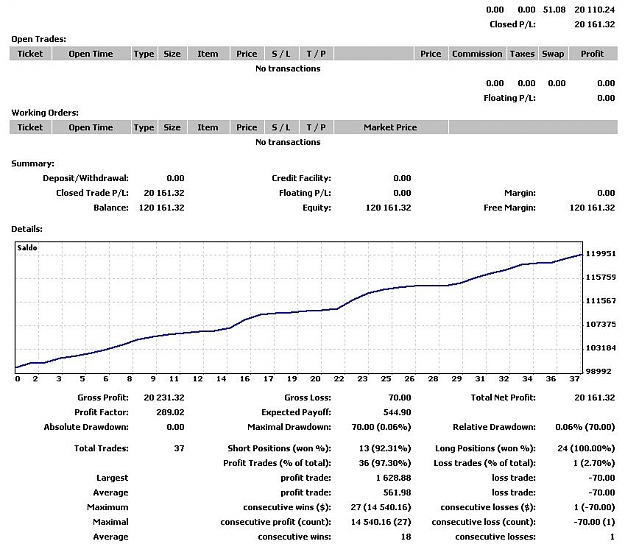Click 'consecutive wins ($):' label

pyautogui.click(x=287, y=507)
